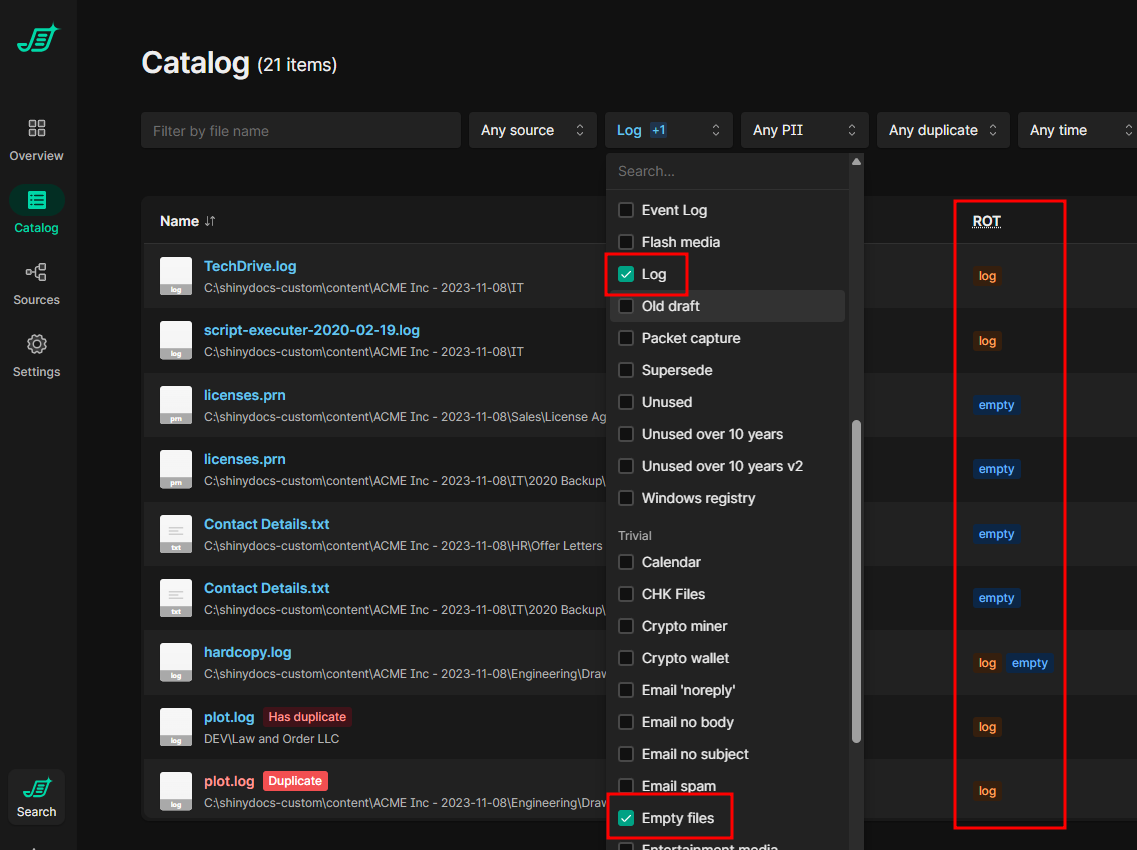Check the Windows registry option
Viewport: 1137px width, 850px height.
tap(626, 498)
